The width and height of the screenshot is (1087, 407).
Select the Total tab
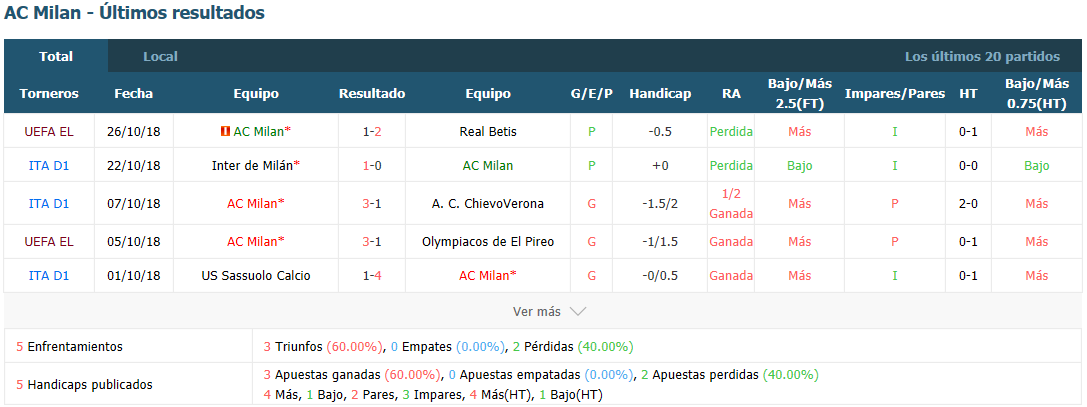(56, 57)
